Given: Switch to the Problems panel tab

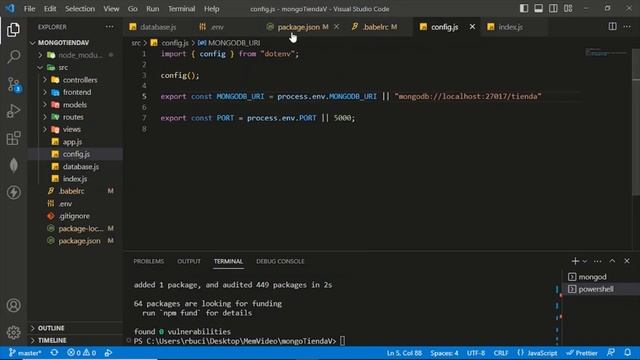Looking at the screenshot, I should pos(149,261).
